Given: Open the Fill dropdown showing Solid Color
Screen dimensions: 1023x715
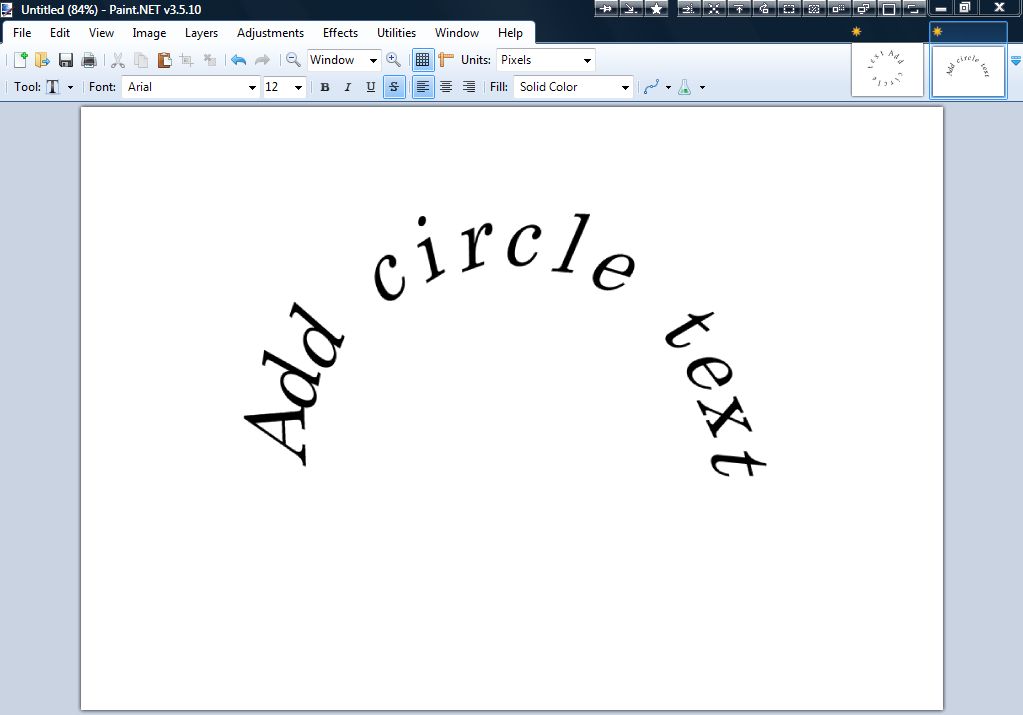Looking at the screenshot, I should tap(572, 87).
